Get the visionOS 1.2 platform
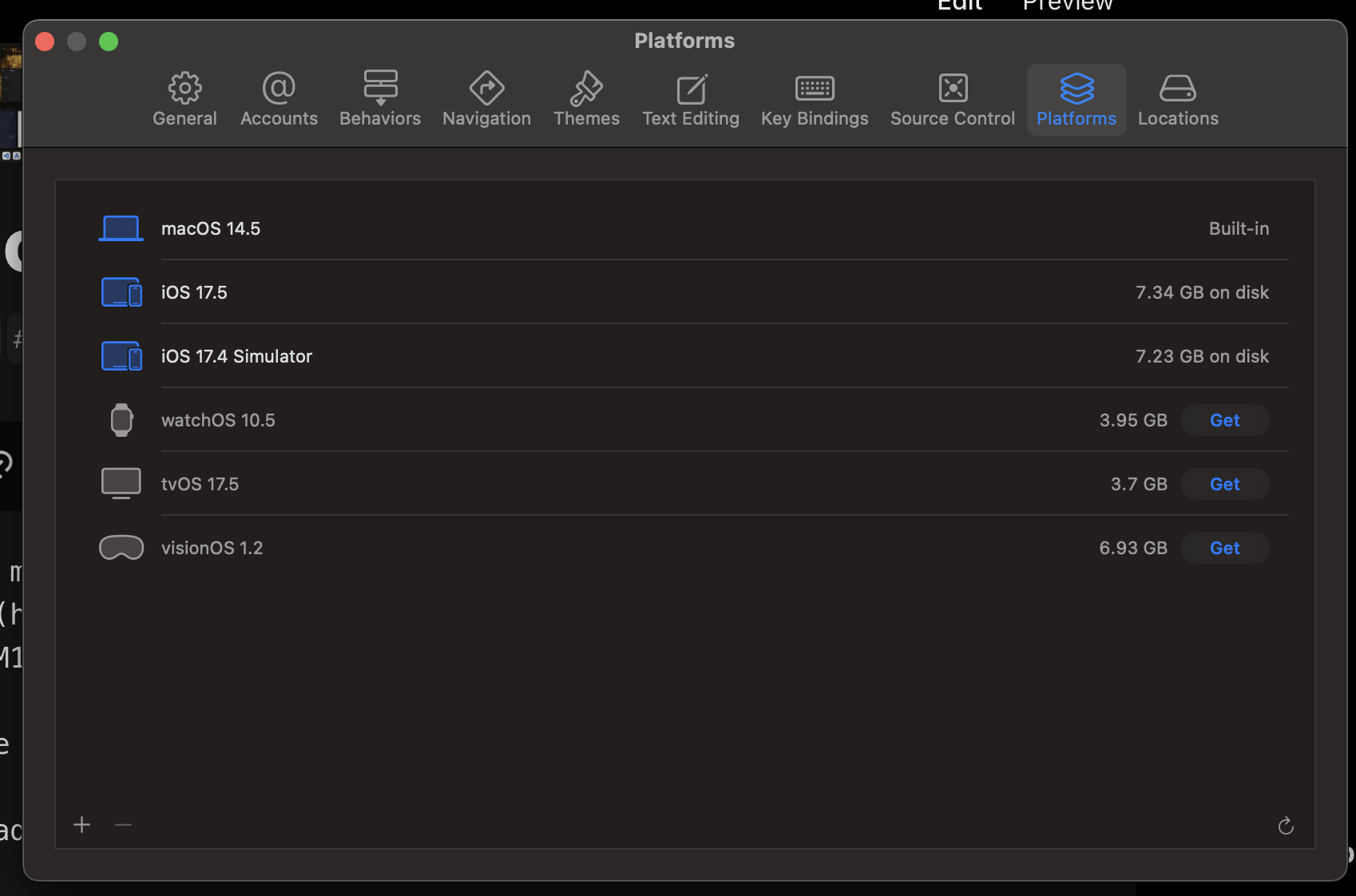 (1224, 548)
